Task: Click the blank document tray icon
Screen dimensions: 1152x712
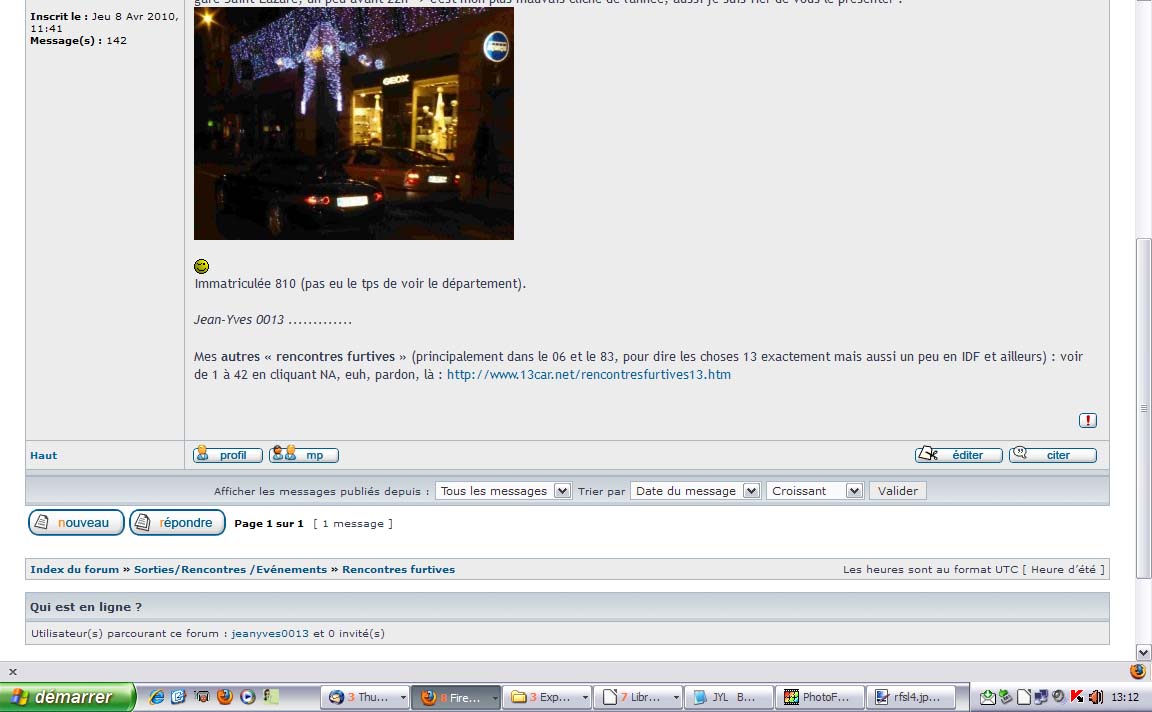Action: 1023,697
